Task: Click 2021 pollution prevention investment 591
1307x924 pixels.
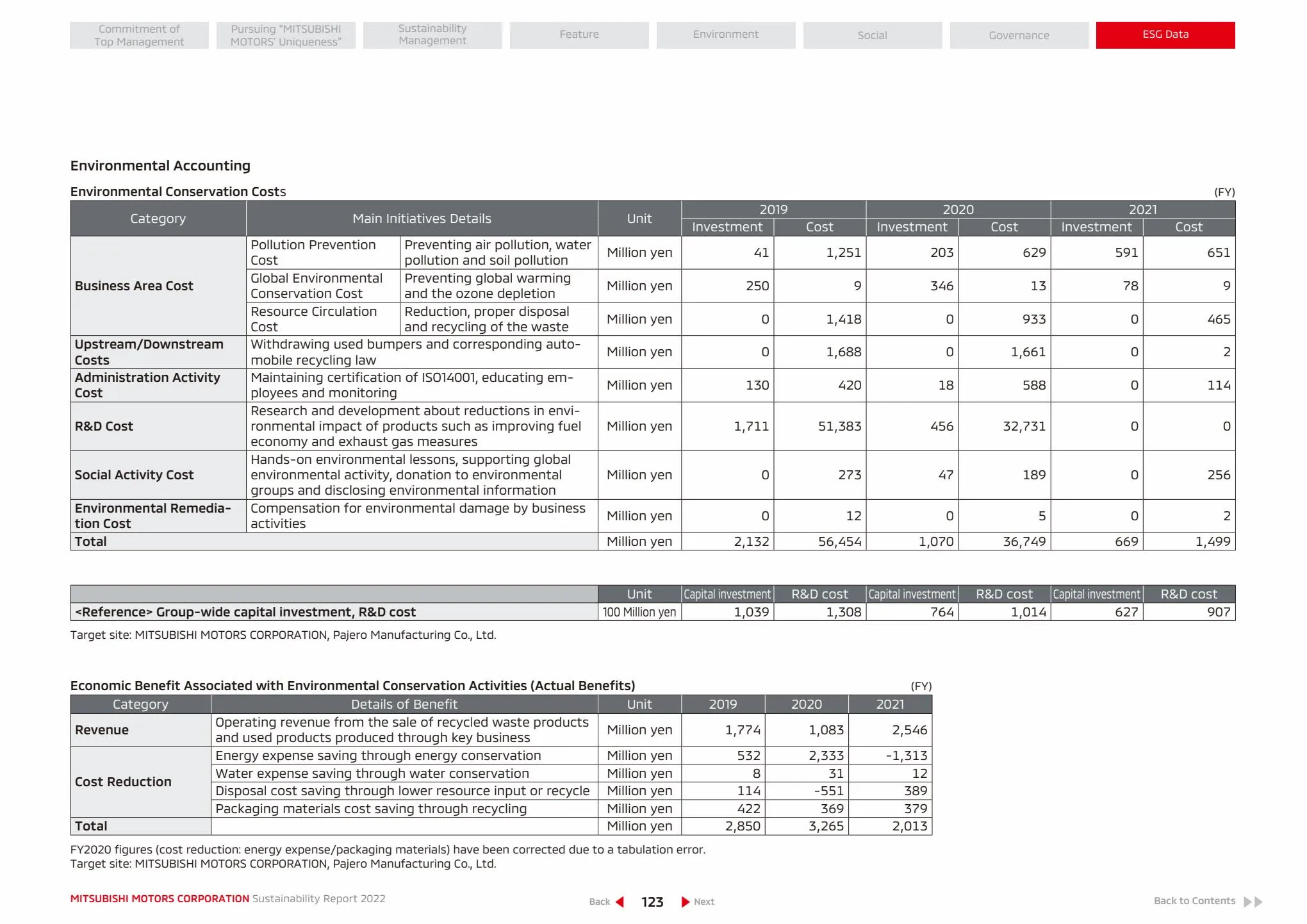Action: click(1126, 252)
